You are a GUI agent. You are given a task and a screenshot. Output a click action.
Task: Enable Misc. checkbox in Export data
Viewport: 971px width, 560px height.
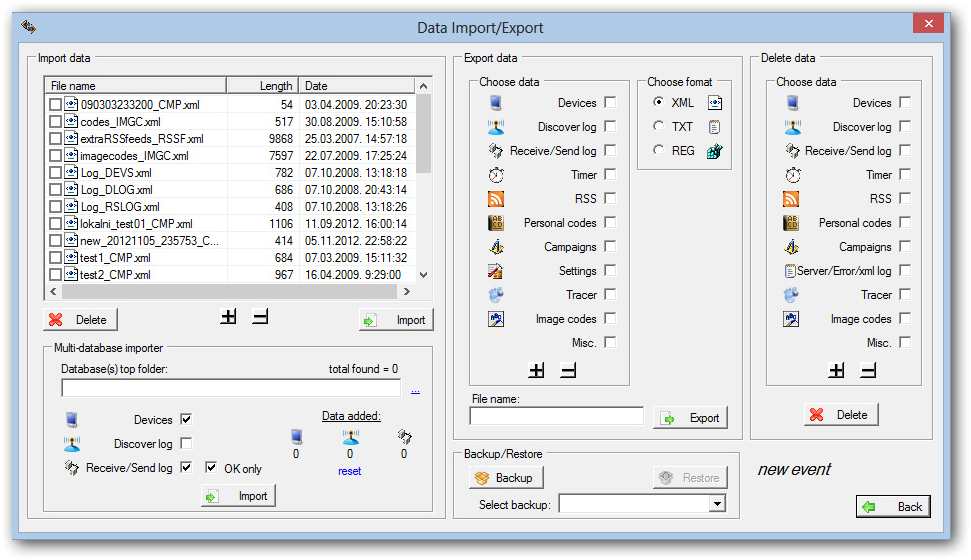point(610,343)
